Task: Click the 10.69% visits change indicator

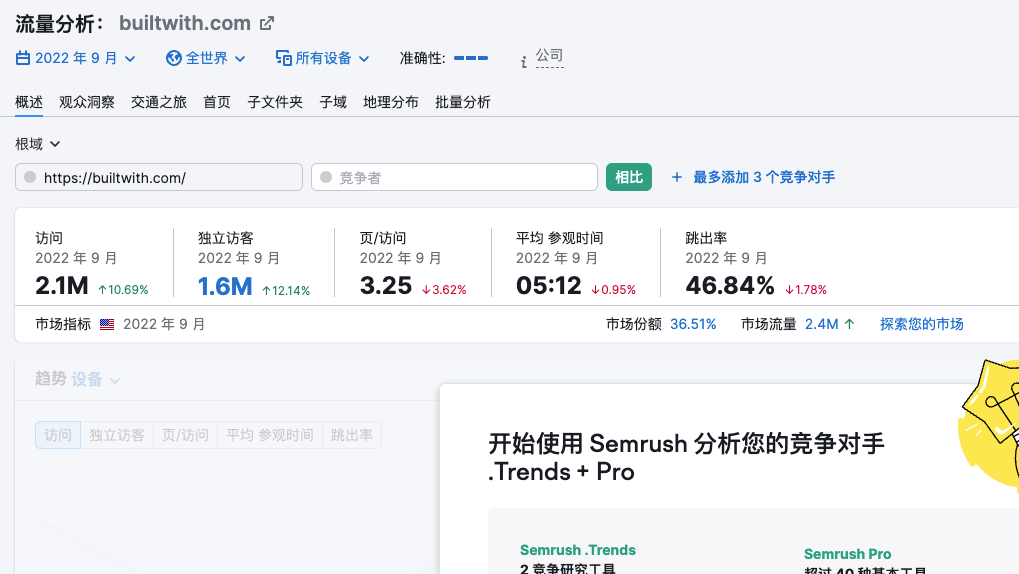Action: click(123, 290)
